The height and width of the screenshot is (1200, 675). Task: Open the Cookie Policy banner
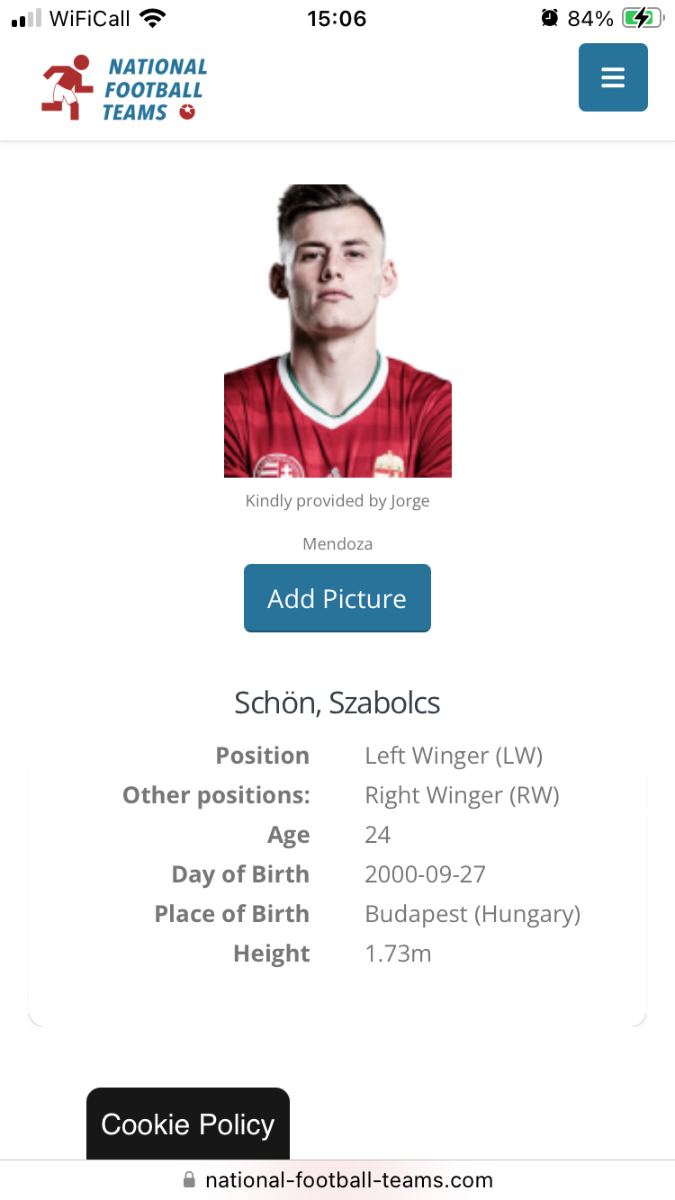tap(188, 1124)
